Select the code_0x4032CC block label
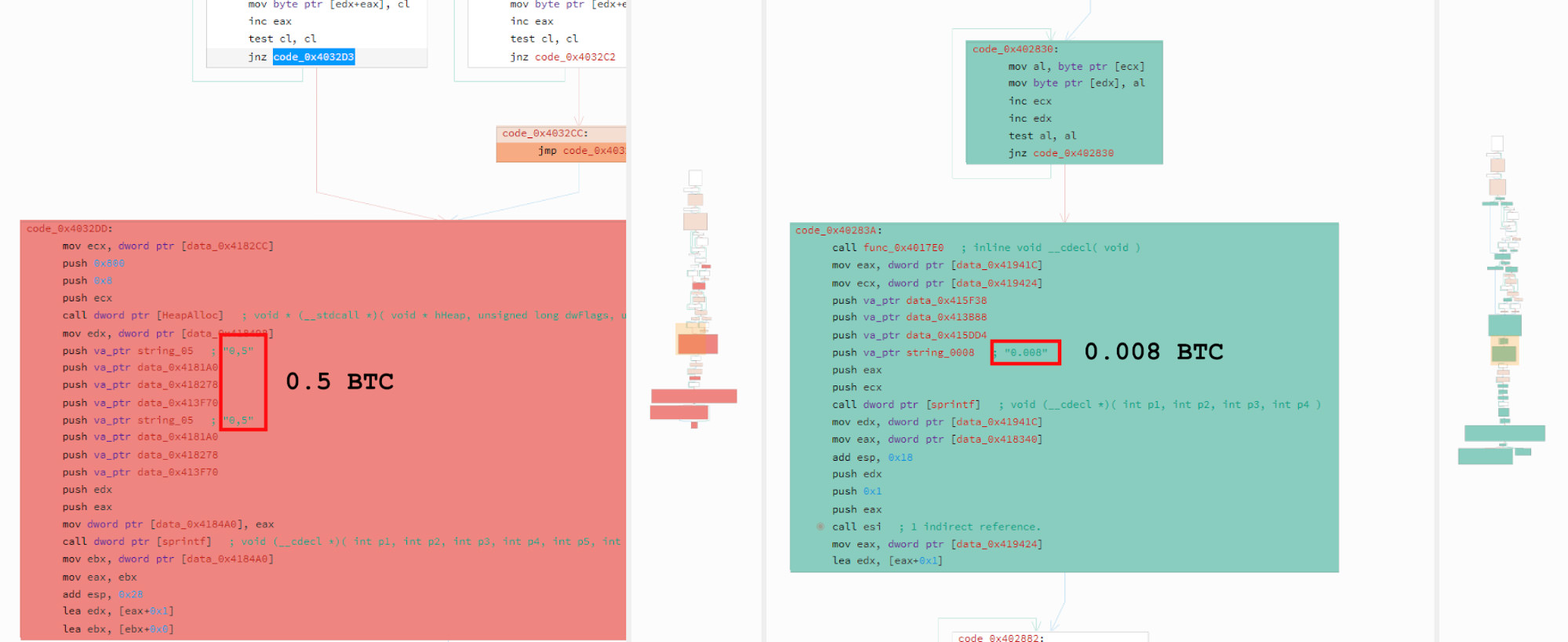Image resolution: width=1568 pixels, height=642 pixels. pyautogui.click(x=545, y=133)
